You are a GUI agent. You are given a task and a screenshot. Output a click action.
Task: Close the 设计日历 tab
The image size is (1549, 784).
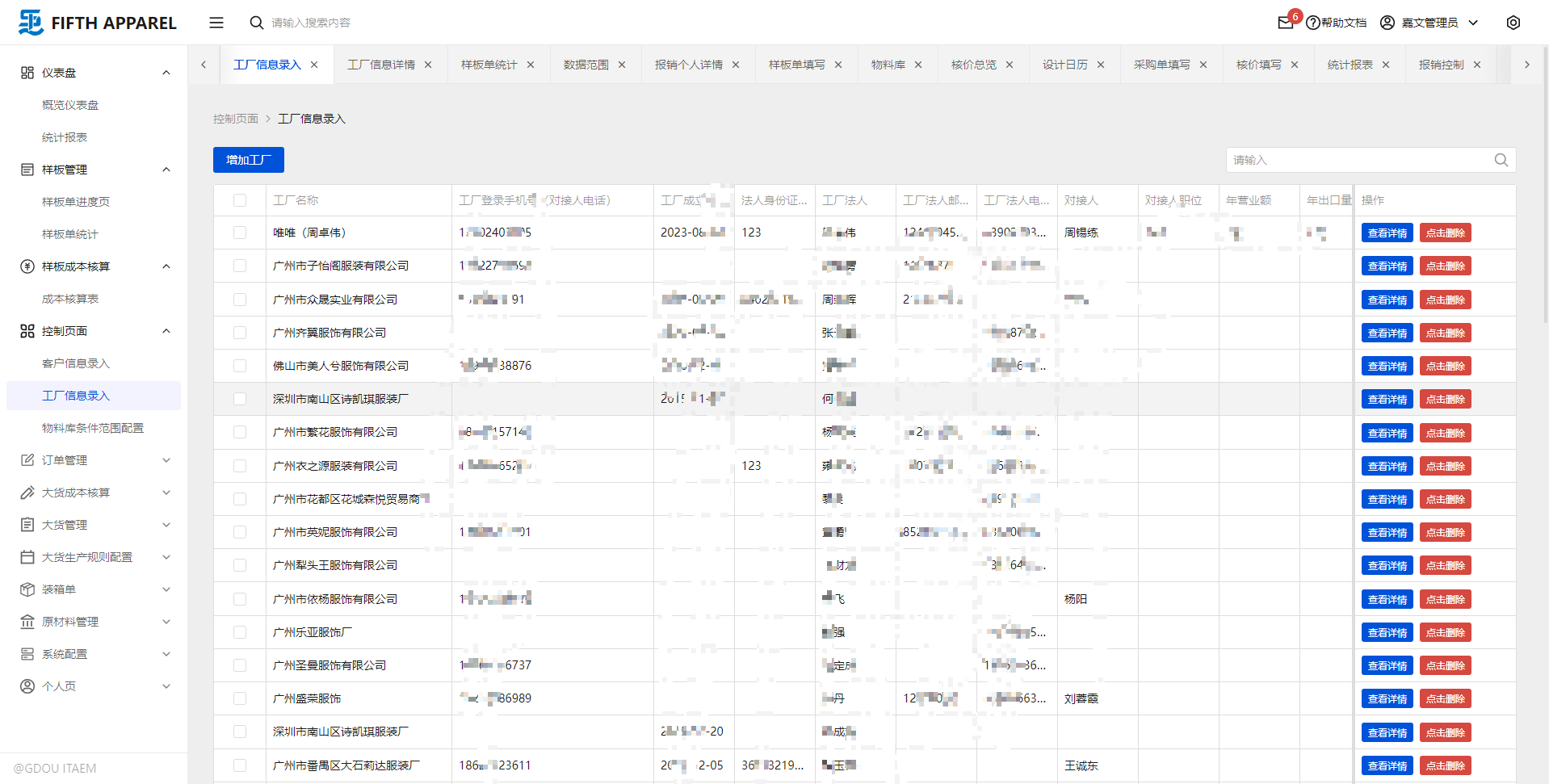pos(1101,65)
